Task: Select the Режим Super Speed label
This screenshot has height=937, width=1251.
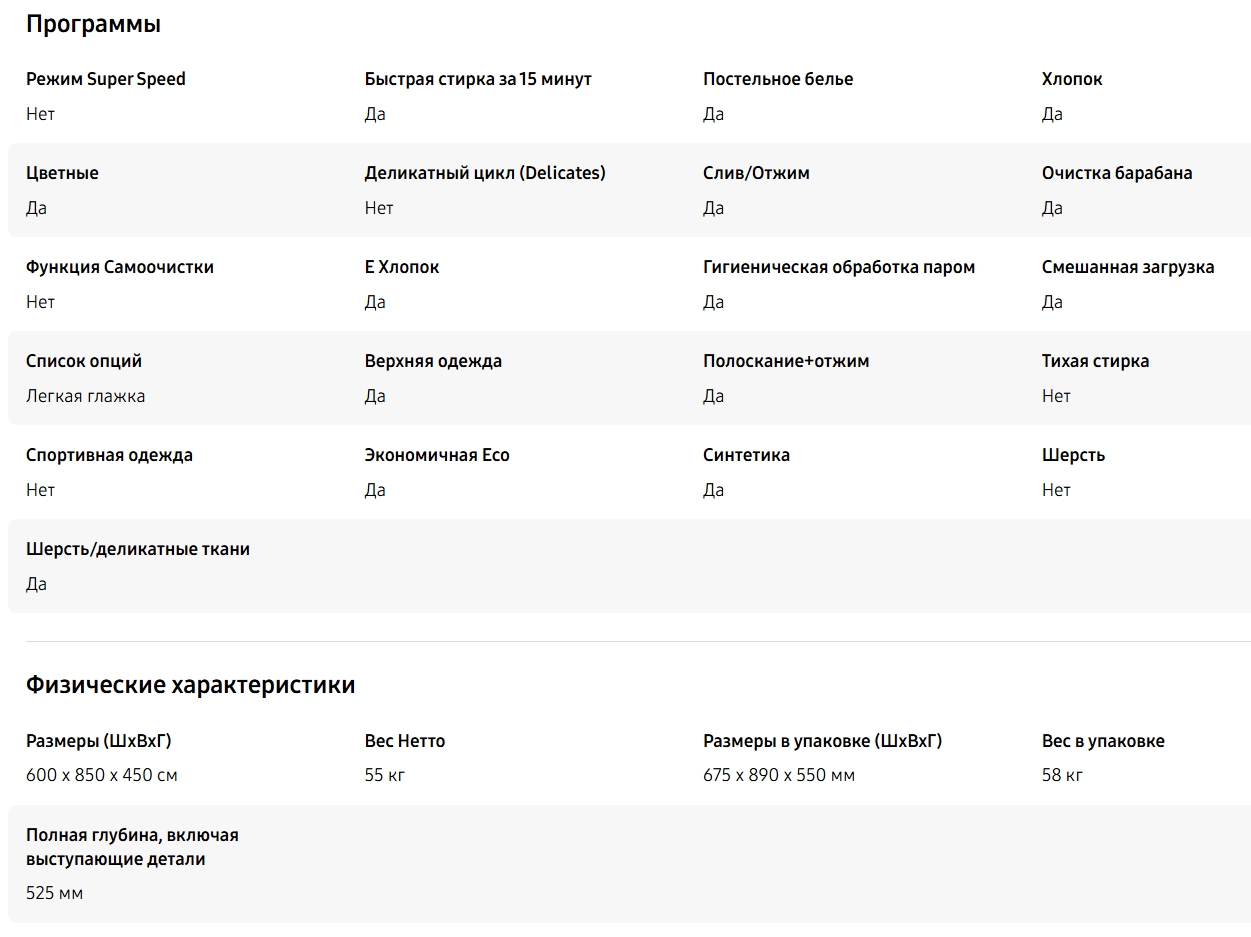Action: tap(106, 79)
